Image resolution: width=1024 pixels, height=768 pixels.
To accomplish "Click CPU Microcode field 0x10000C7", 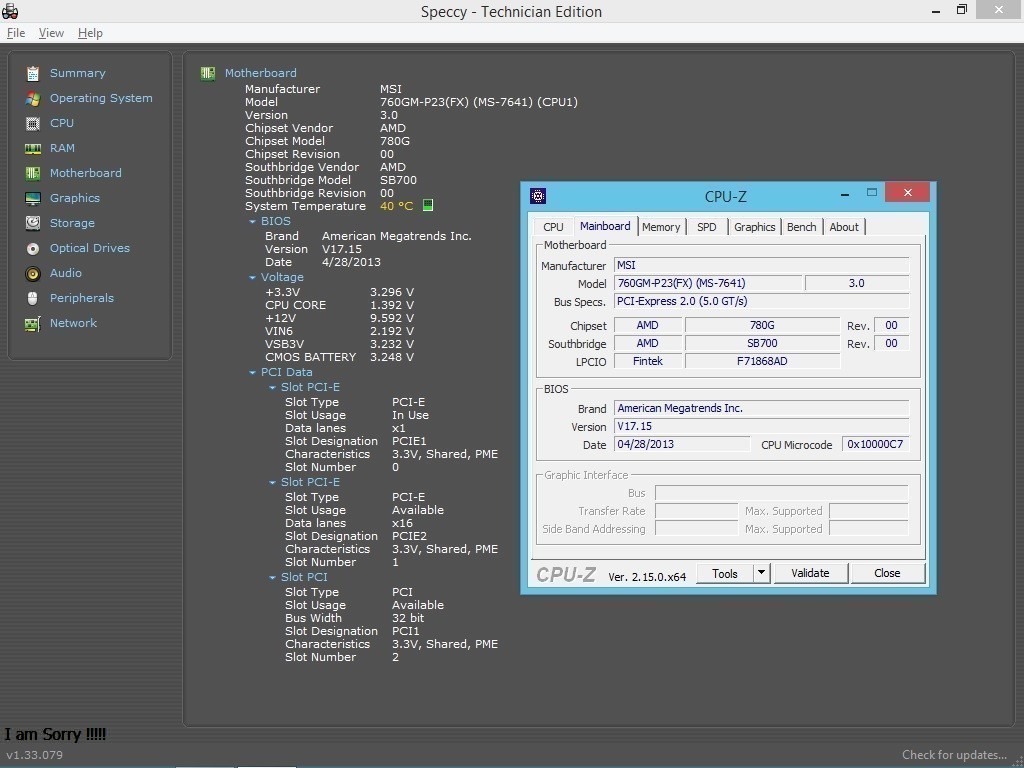I will click(875, 444).
